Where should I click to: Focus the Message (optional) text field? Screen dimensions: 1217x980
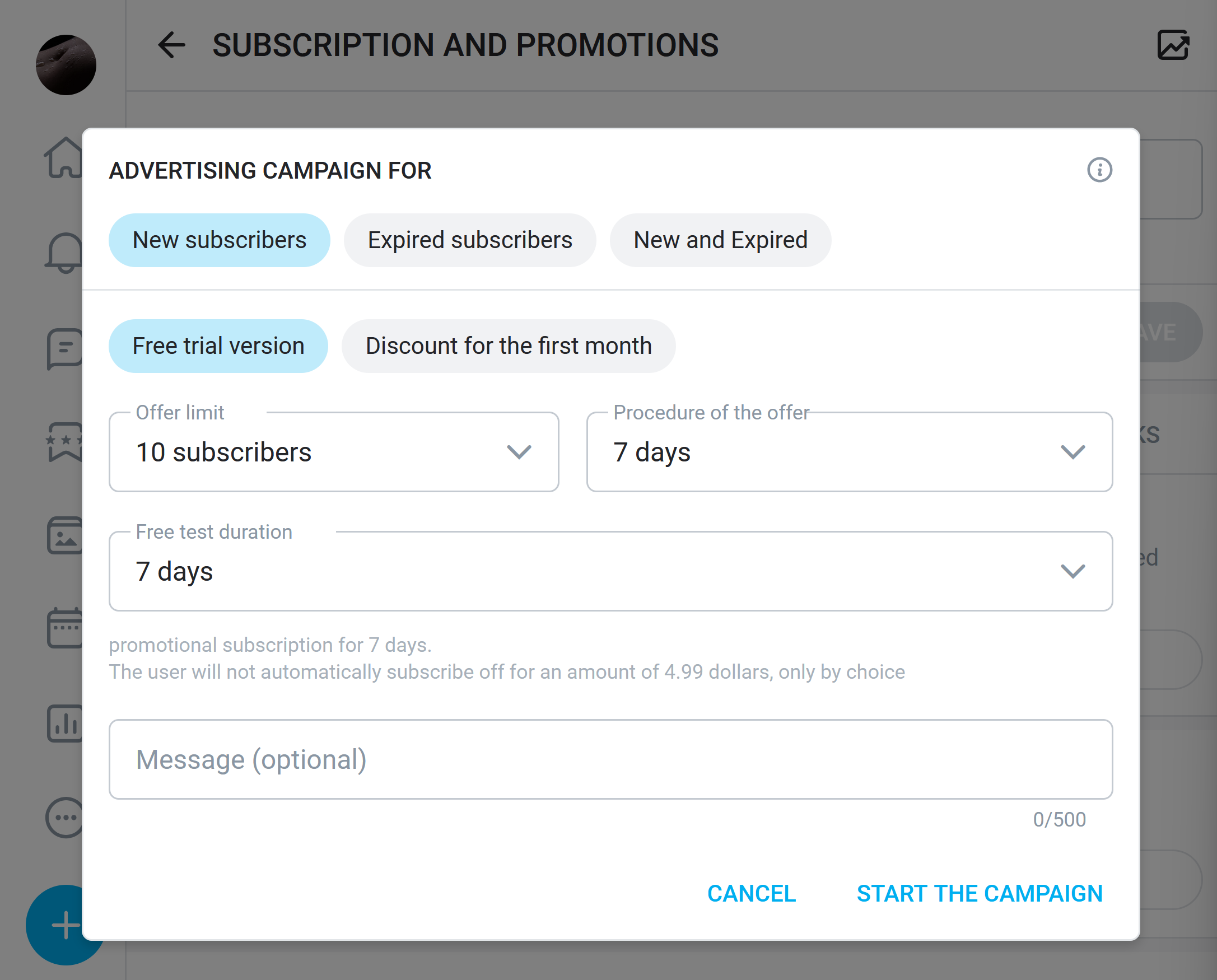[x=610, y=759]
